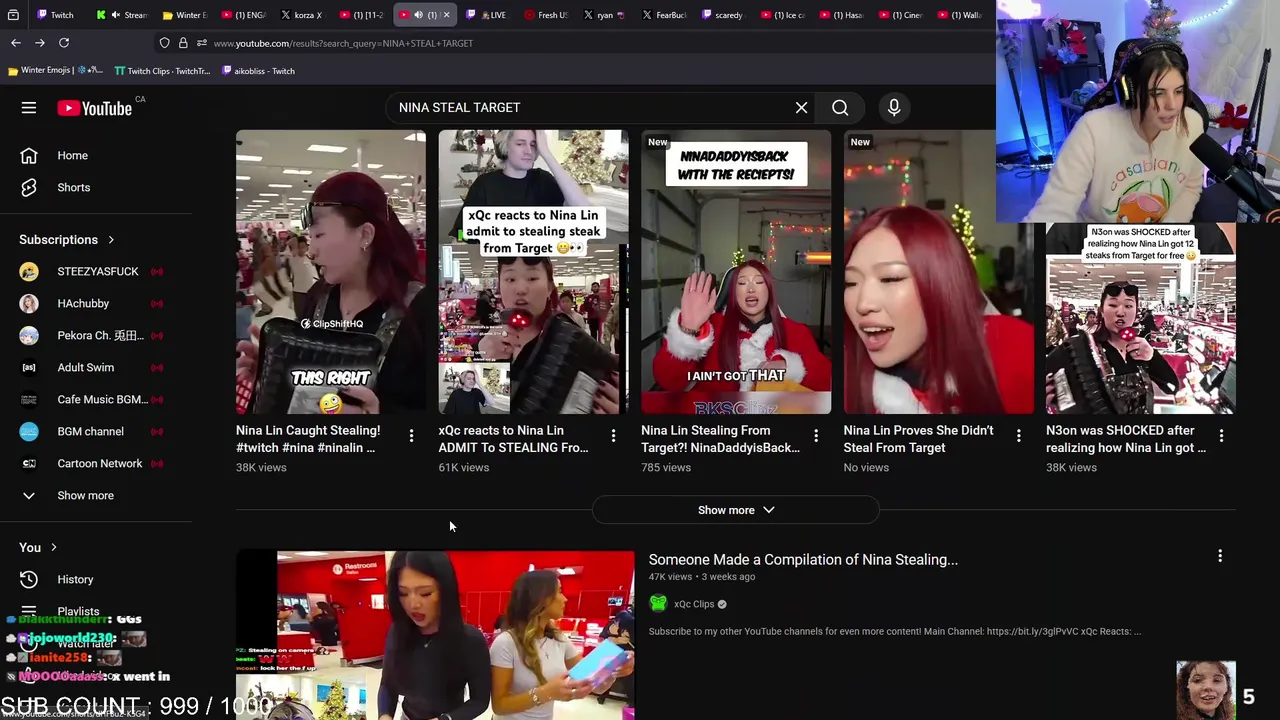Viewport: 1280px width, 720px height.
Task: Open the Twitch Clips - TwitchTr... bookmark
Action: (162, 71)
